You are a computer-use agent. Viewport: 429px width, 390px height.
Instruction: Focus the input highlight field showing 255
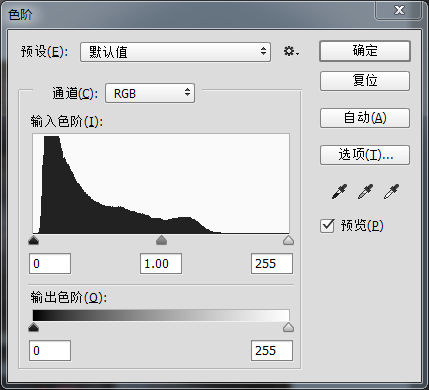tap(272, 264)
